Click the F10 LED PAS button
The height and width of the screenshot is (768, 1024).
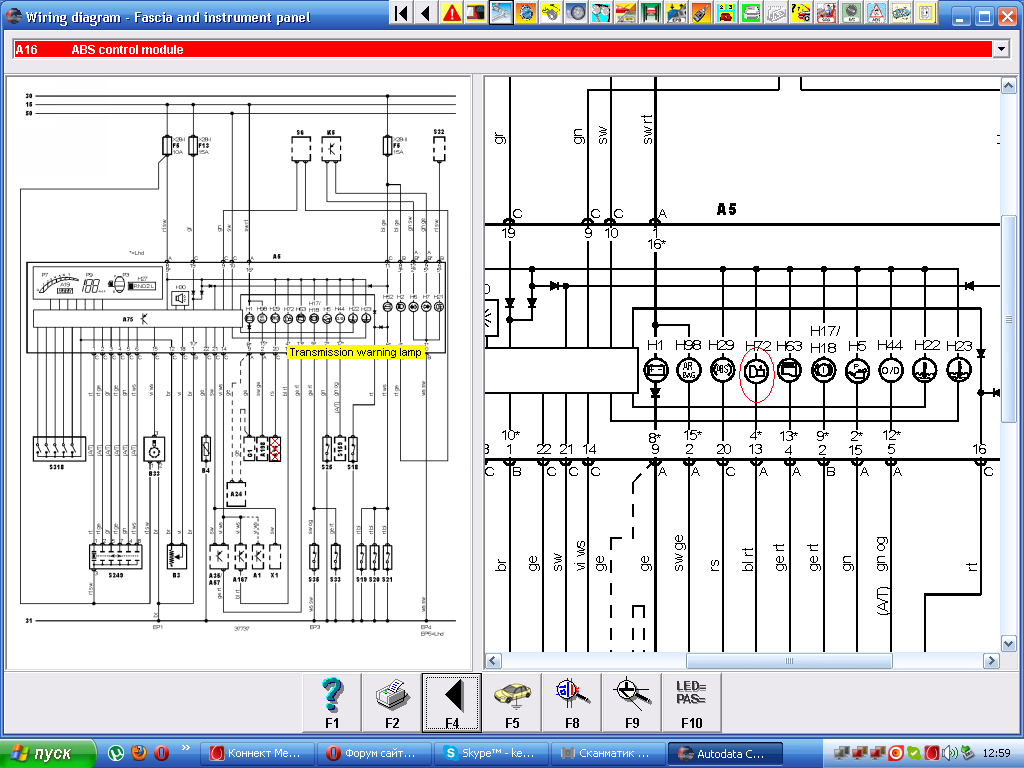tap(692, 703)
